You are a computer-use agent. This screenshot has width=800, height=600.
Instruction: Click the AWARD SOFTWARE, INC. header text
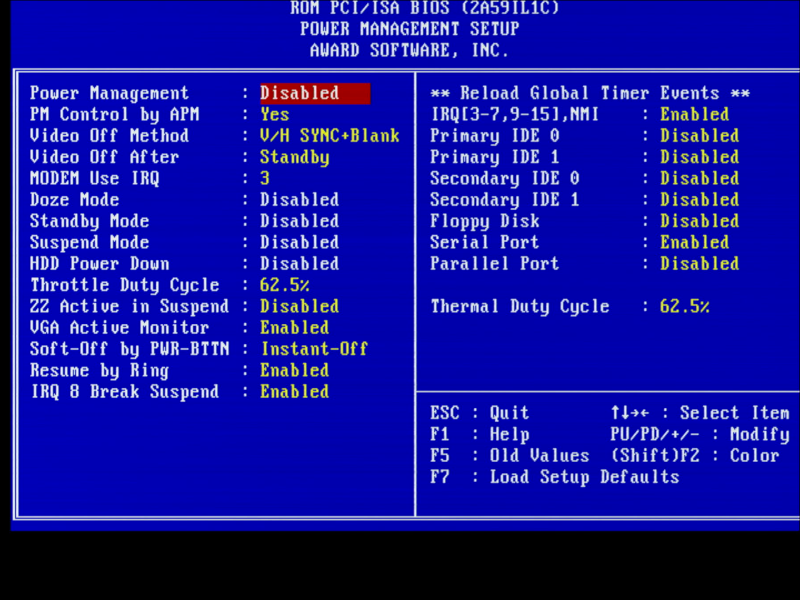tap(410, 51)
